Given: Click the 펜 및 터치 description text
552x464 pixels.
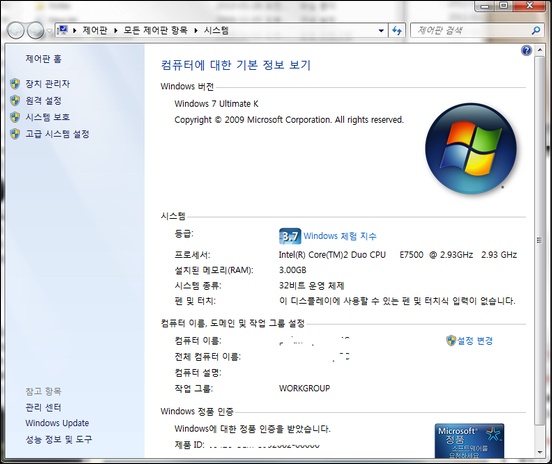Looking at the screenshot, I should [397, 301].
